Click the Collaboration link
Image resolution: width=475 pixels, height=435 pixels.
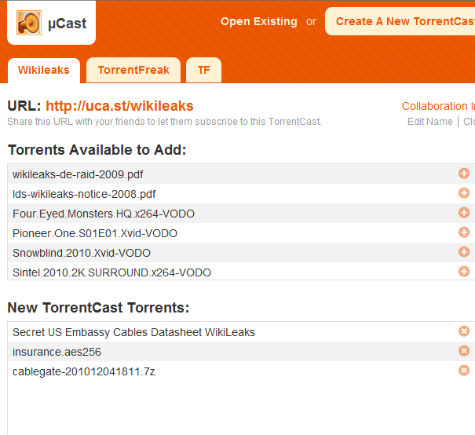[x=438, y=106]
